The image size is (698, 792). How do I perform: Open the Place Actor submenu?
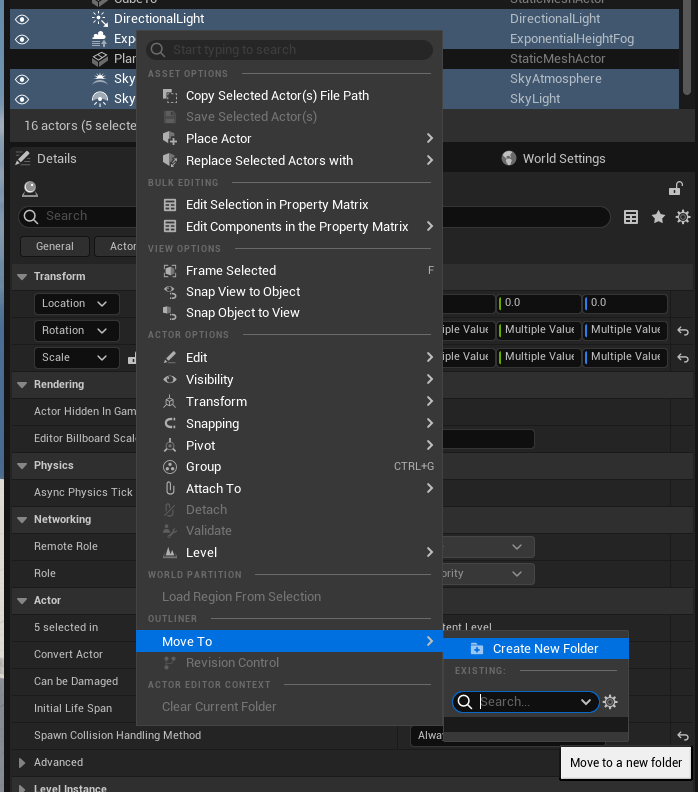pos(289,138)
